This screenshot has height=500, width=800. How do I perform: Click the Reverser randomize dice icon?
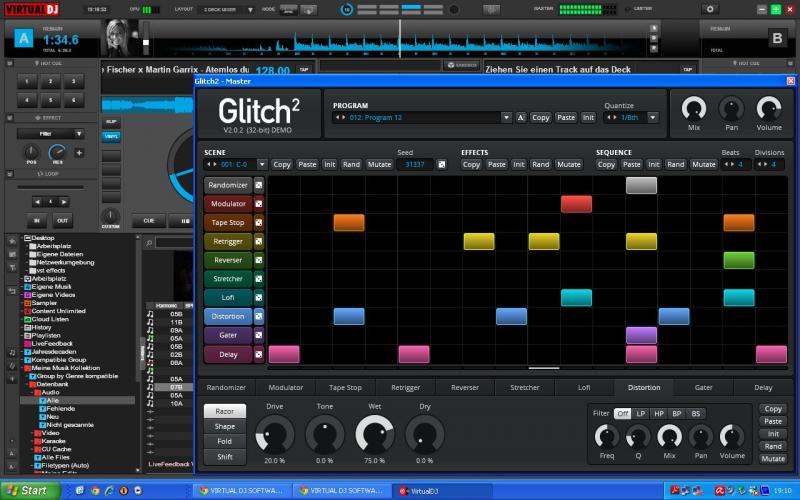click(259, 260)
